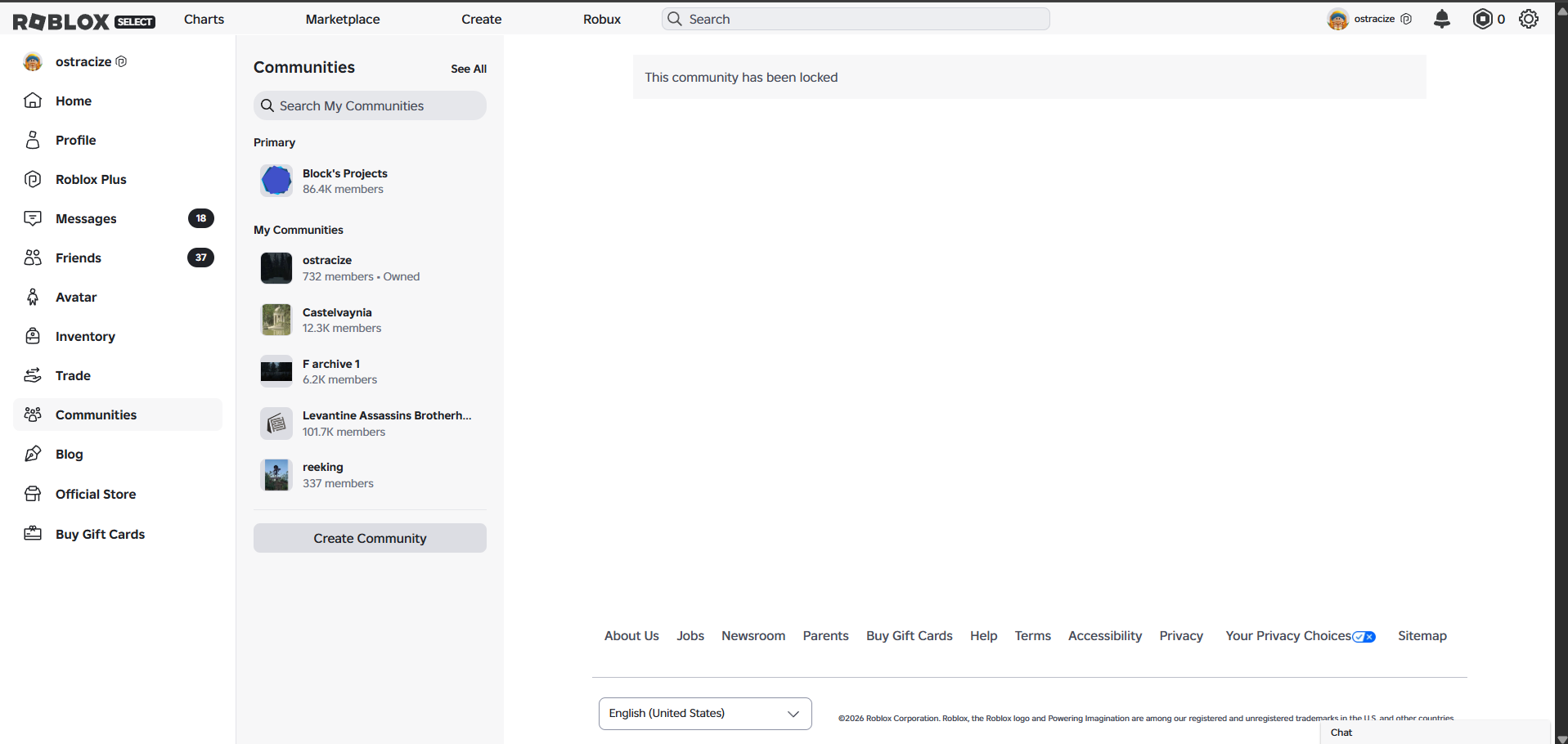The image size is (1568, 744).
Task: Open the Marketplace tab in the header
Action: coord(343,19)
